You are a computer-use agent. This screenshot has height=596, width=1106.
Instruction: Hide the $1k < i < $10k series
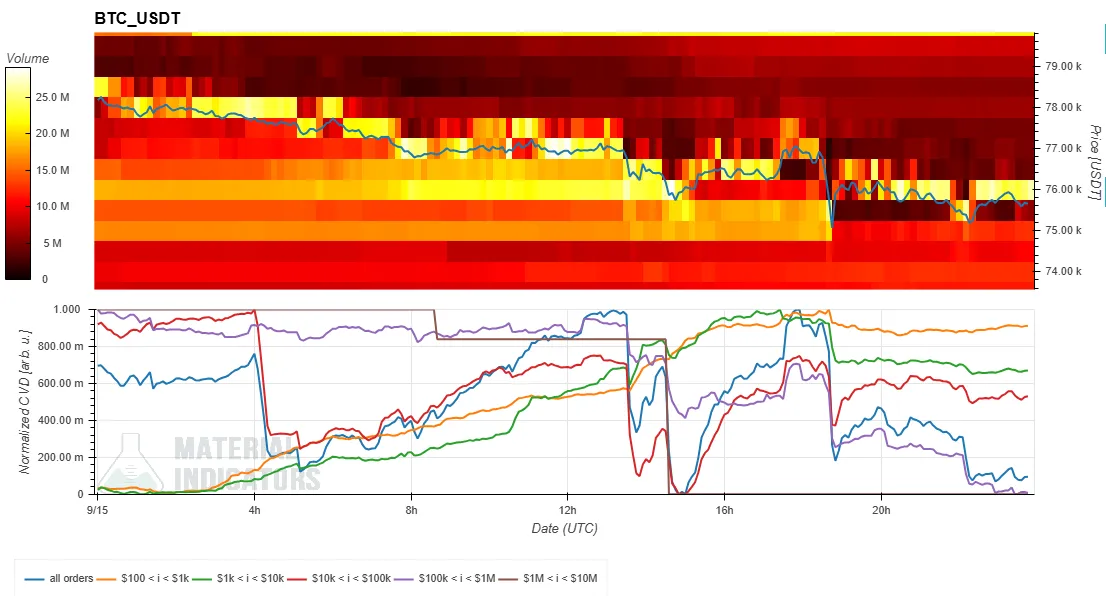pos(238,578)
